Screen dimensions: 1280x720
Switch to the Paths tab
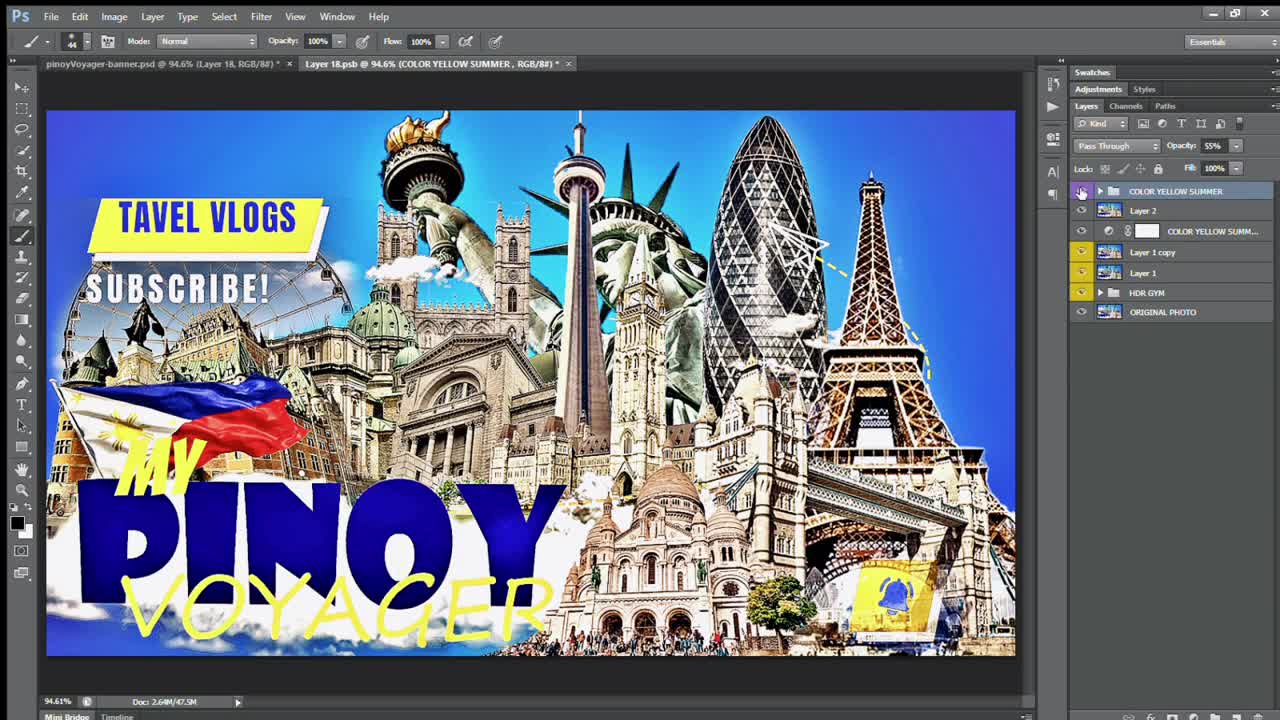(x=1165, y=106)
